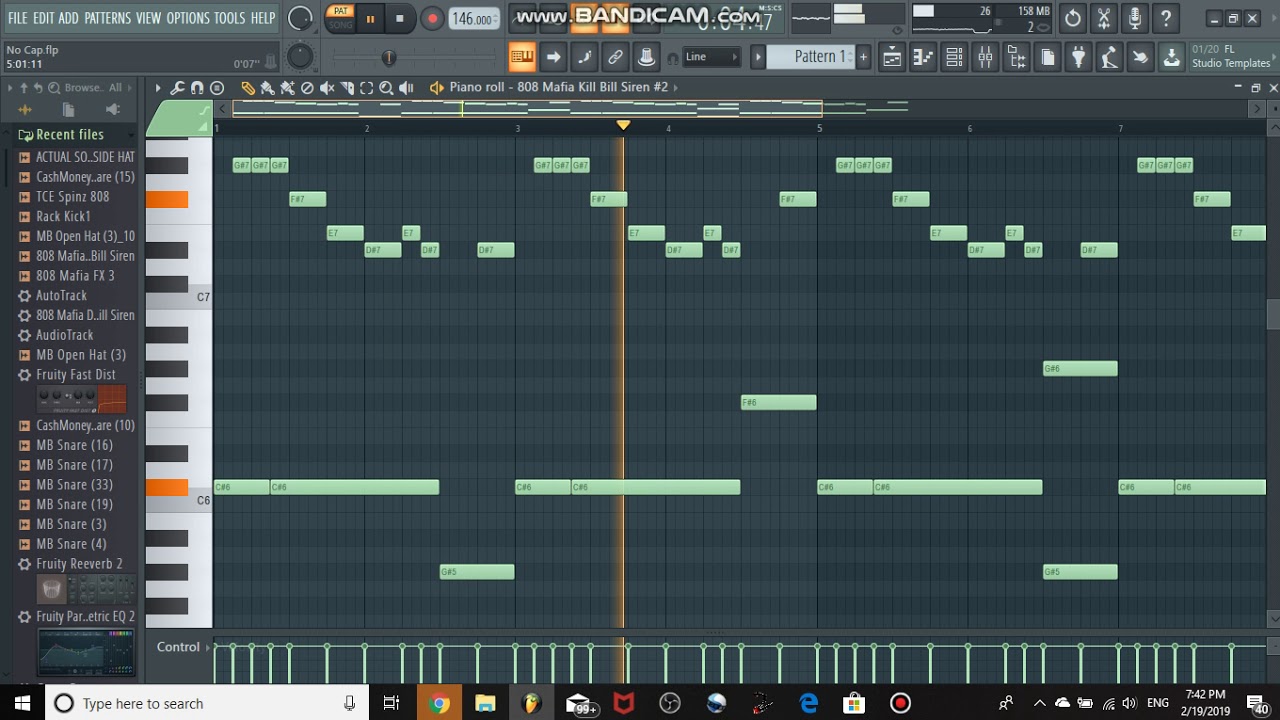Open the ADD menu
The height and width of the screenshot is (720, 1280).
pyautogui.click(x=68, y=18)
